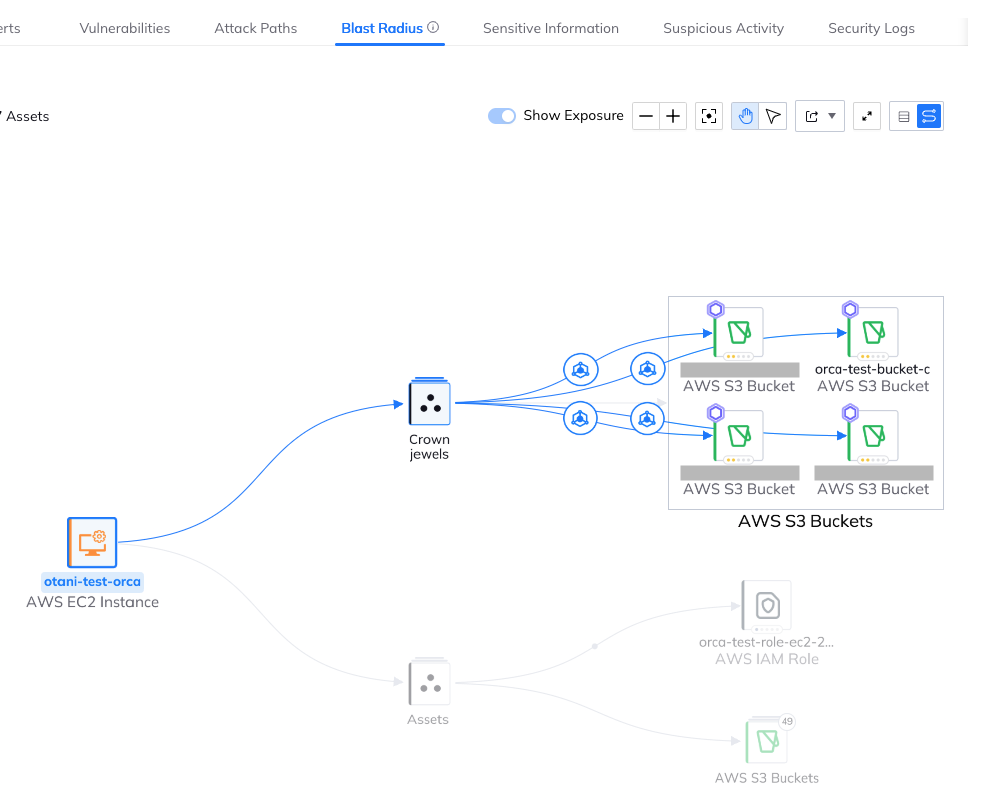The width and height of the screenshot is (989, 810).
Task: Click the greyed Assets group node
Action: (430, 682)
